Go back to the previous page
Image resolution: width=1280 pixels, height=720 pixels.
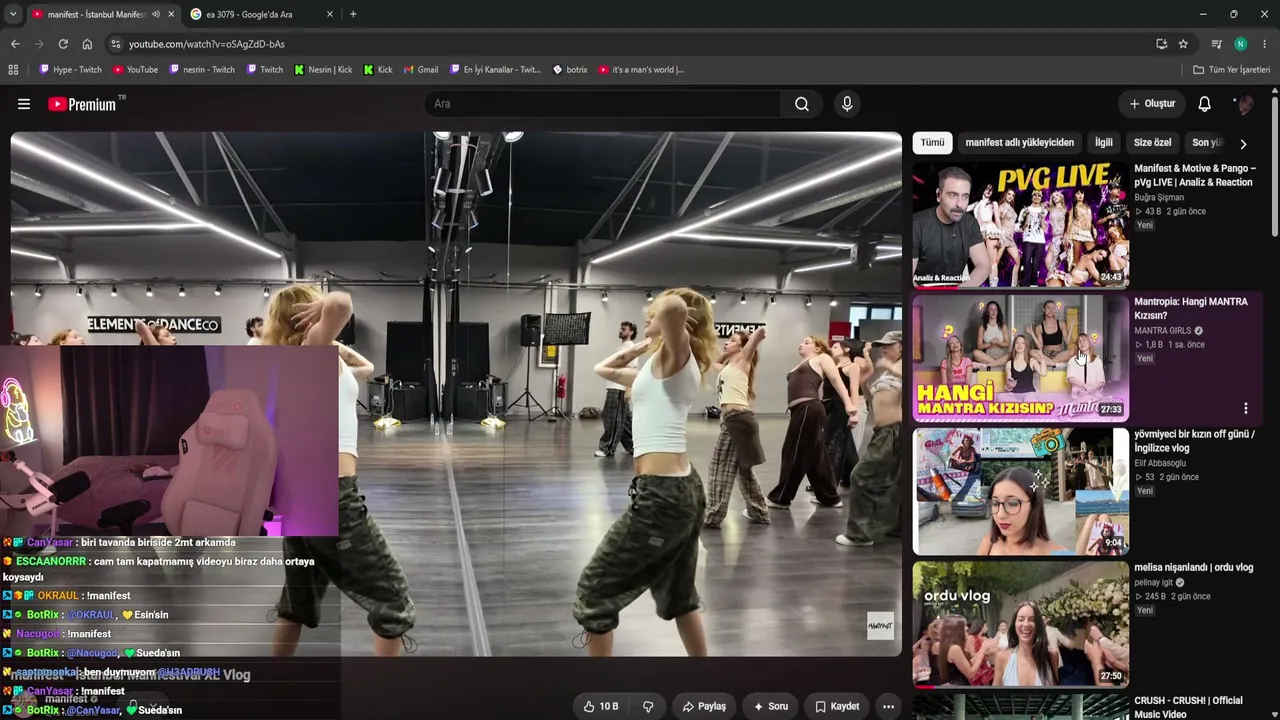click(x=15, y=44)
